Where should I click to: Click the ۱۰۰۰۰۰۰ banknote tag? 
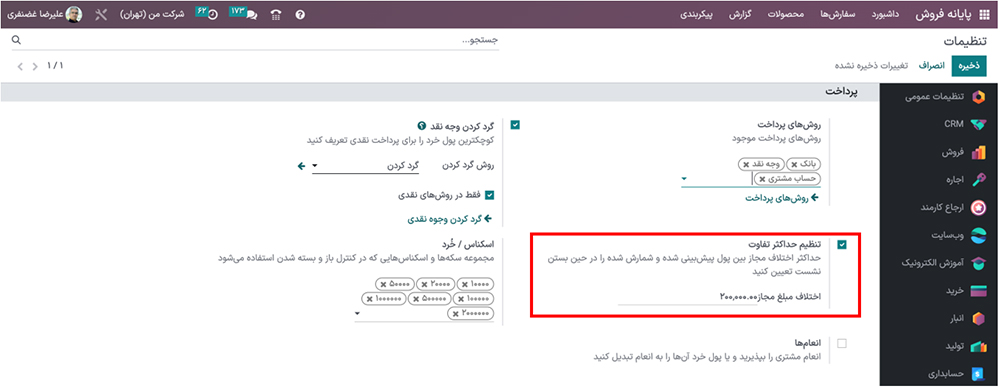(384, 298)
